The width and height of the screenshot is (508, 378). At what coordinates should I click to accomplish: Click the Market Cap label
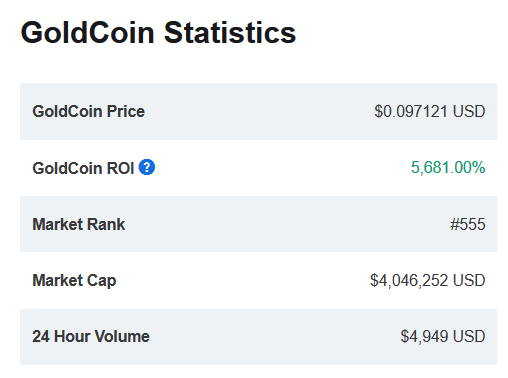pyautogui.click(x=74, y=281)
